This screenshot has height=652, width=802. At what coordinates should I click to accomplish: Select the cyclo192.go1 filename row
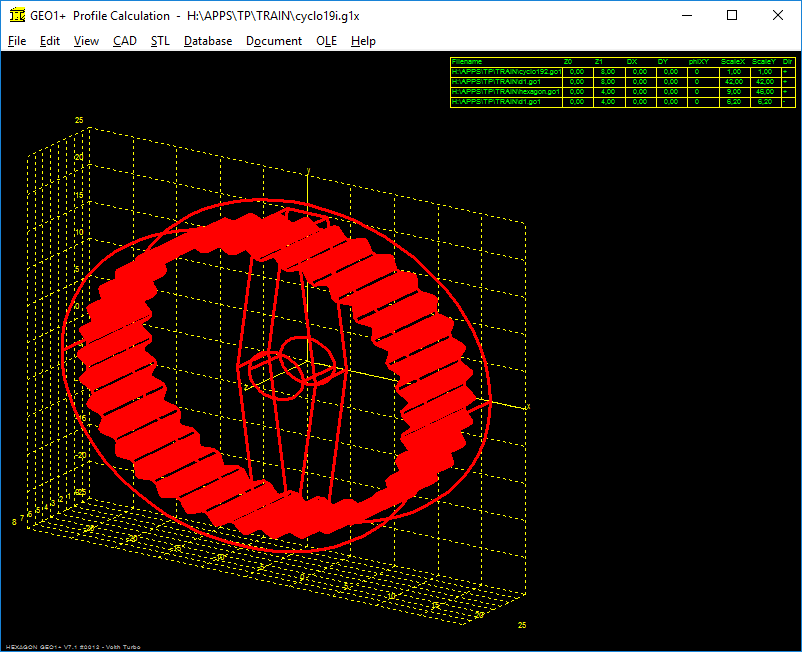coord(506,72)
